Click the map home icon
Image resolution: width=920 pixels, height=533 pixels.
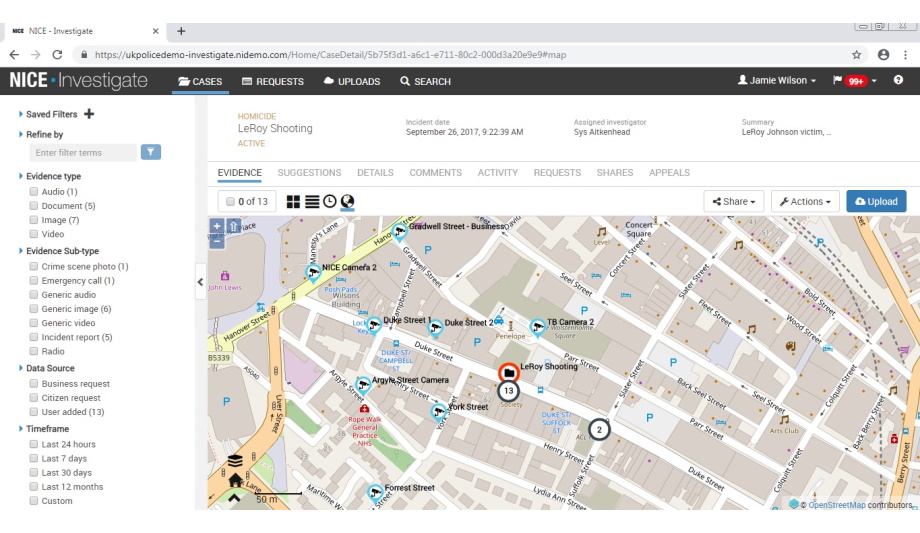tap(235, 480)
